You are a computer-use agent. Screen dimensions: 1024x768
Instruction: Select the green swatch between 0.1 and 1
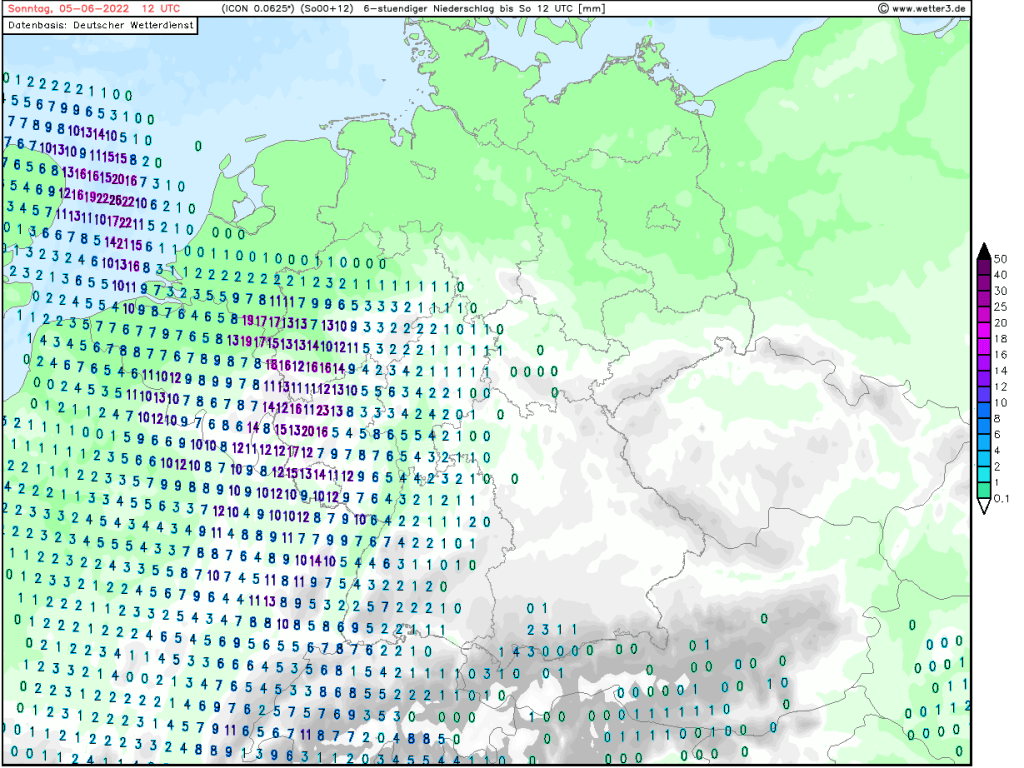pos(984,490)
